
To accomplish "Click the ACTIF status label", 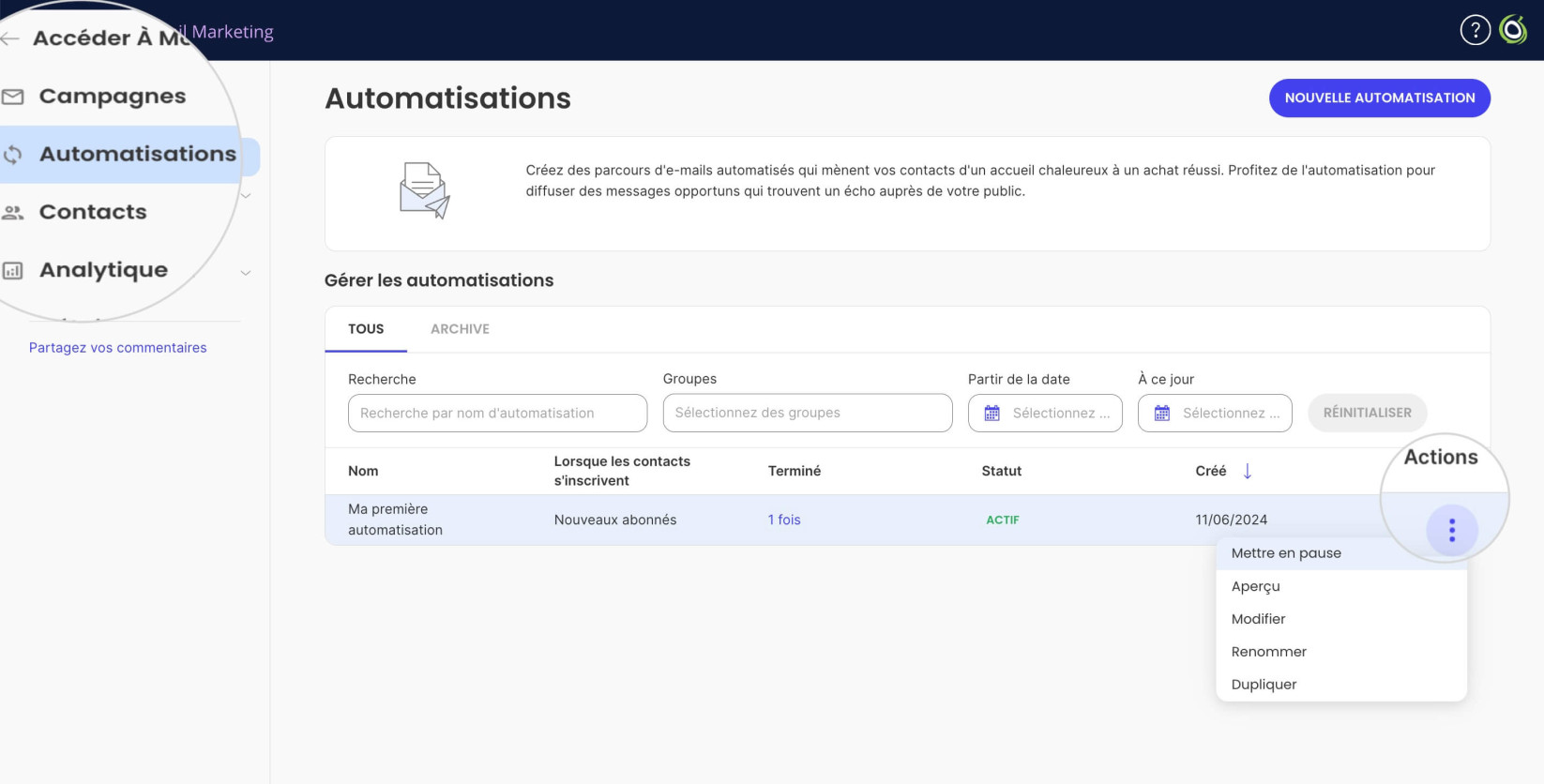I will [1002, 520].
